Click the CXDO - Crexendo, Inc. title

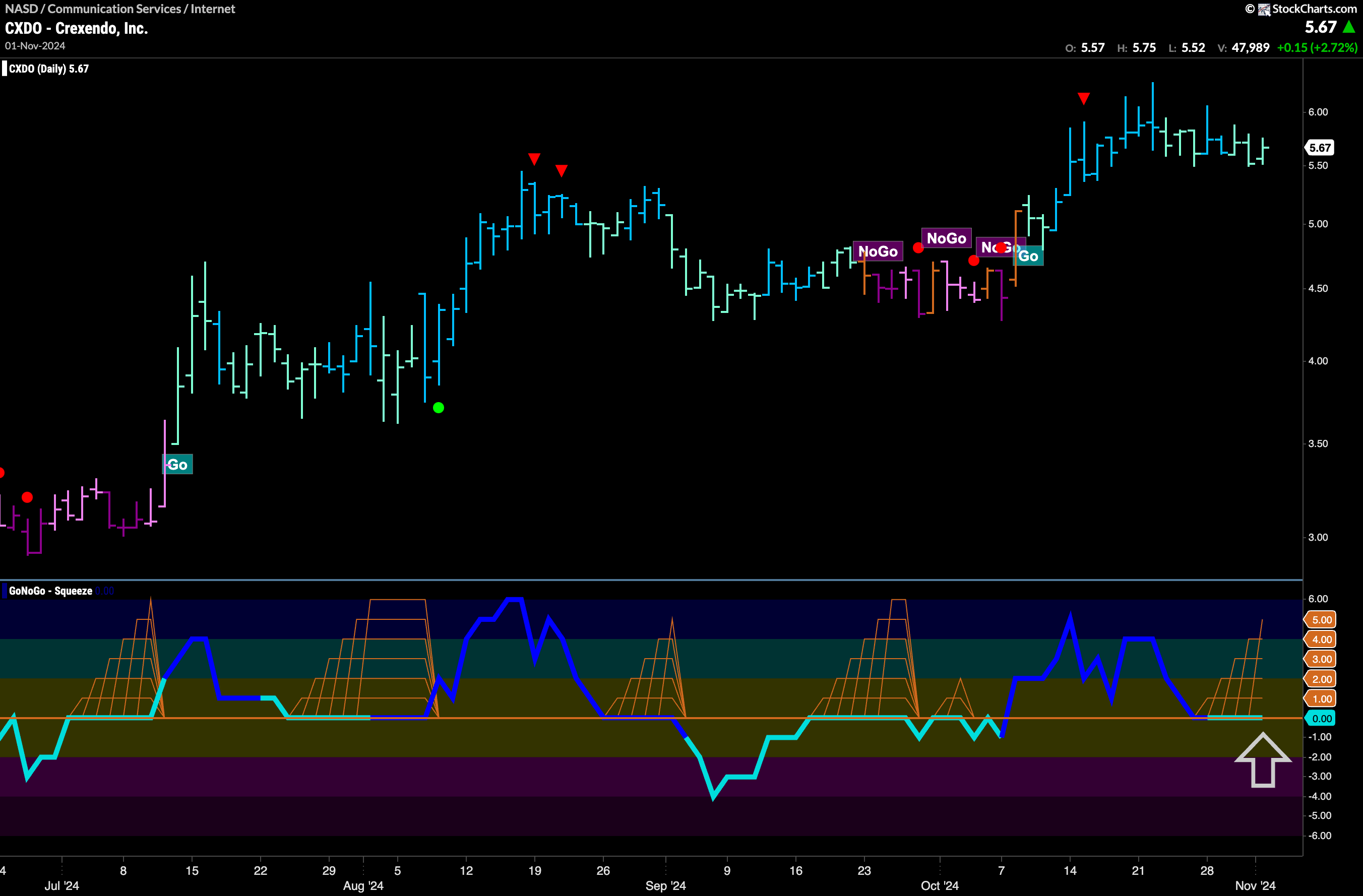(x=76, y=28)
